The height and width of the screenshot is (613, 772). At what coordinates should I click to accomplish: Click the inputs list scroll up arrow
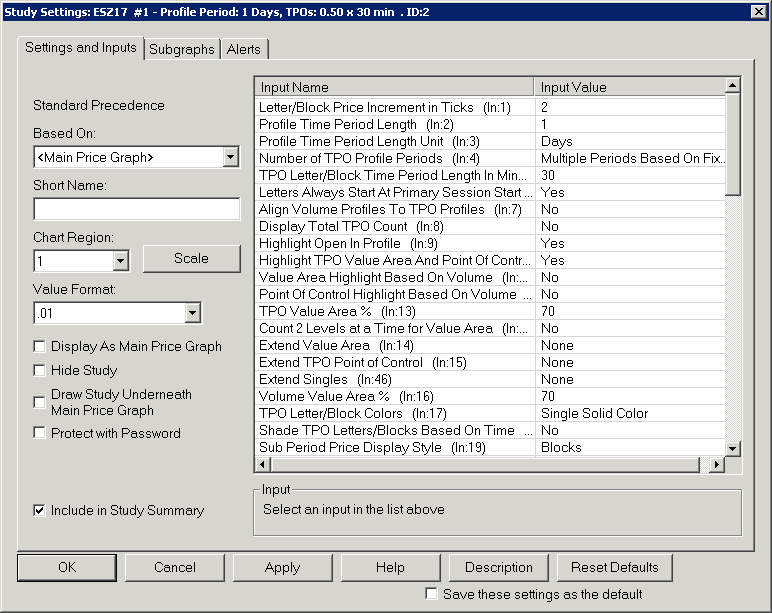click(733, 86)
